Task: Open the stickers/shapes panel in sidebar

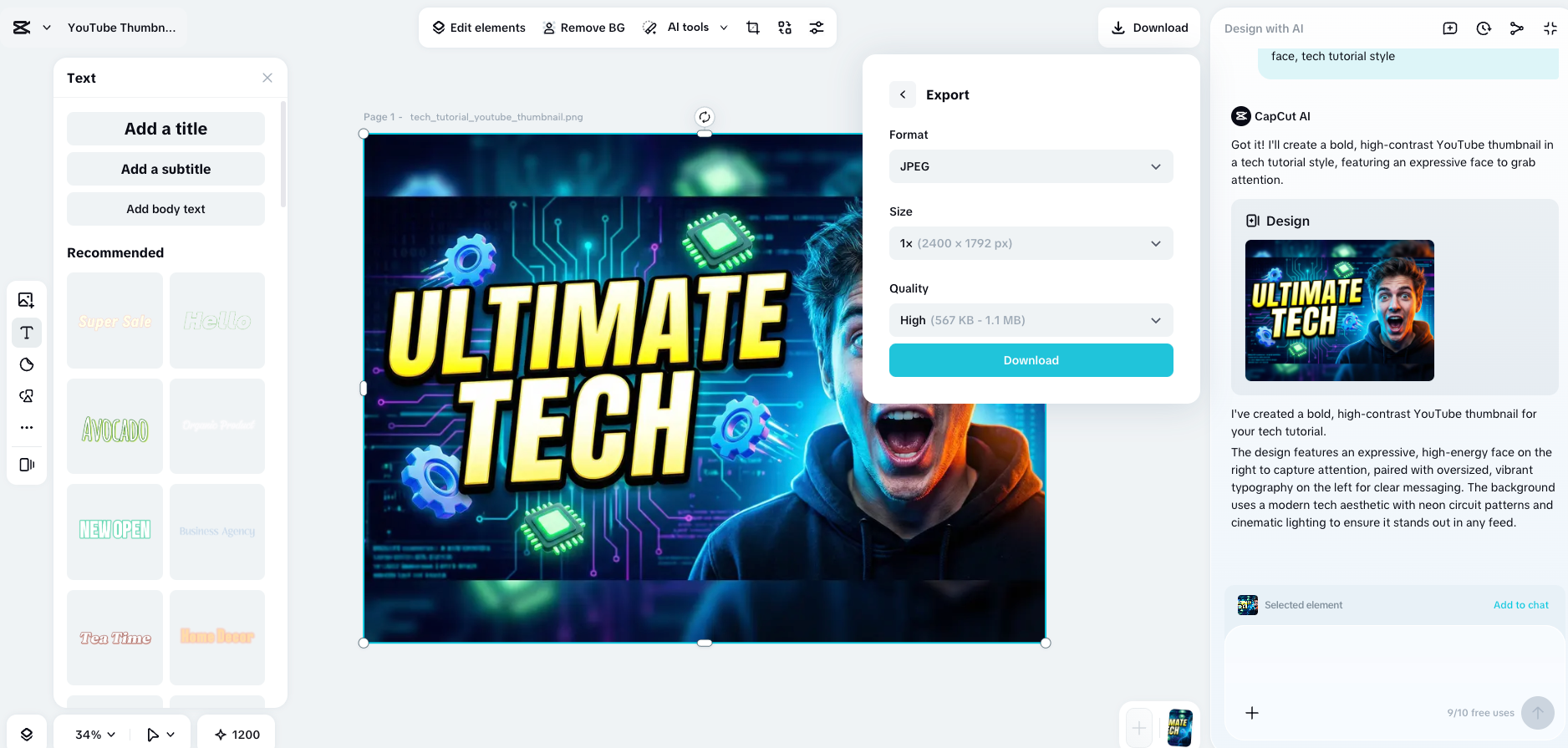Action: point(27,364)
